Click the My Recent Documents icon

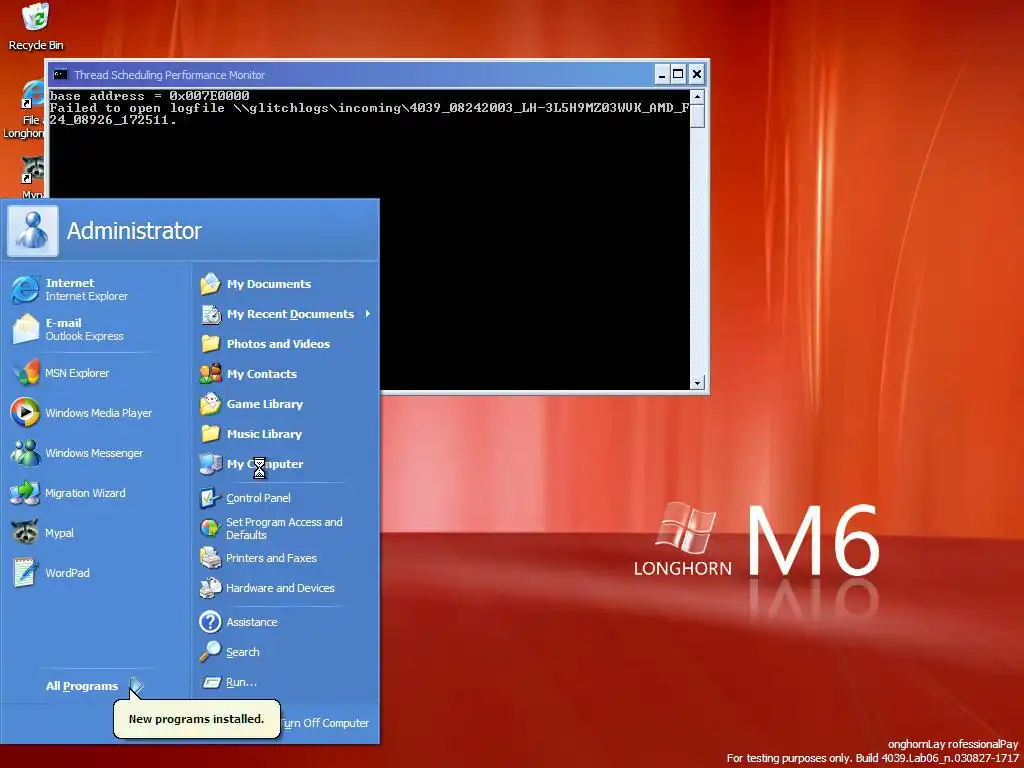coord(210,314)
